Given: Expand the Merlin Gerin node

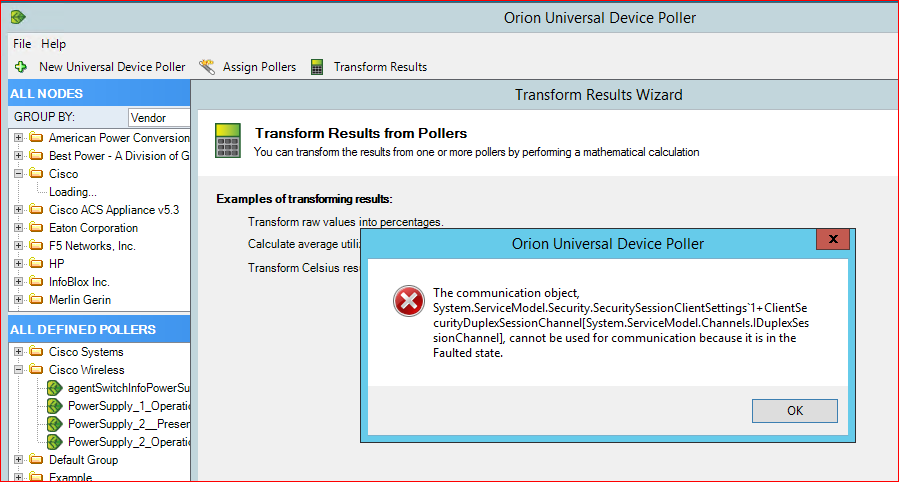Looking at the screenshot, I should tap(18, 300).
